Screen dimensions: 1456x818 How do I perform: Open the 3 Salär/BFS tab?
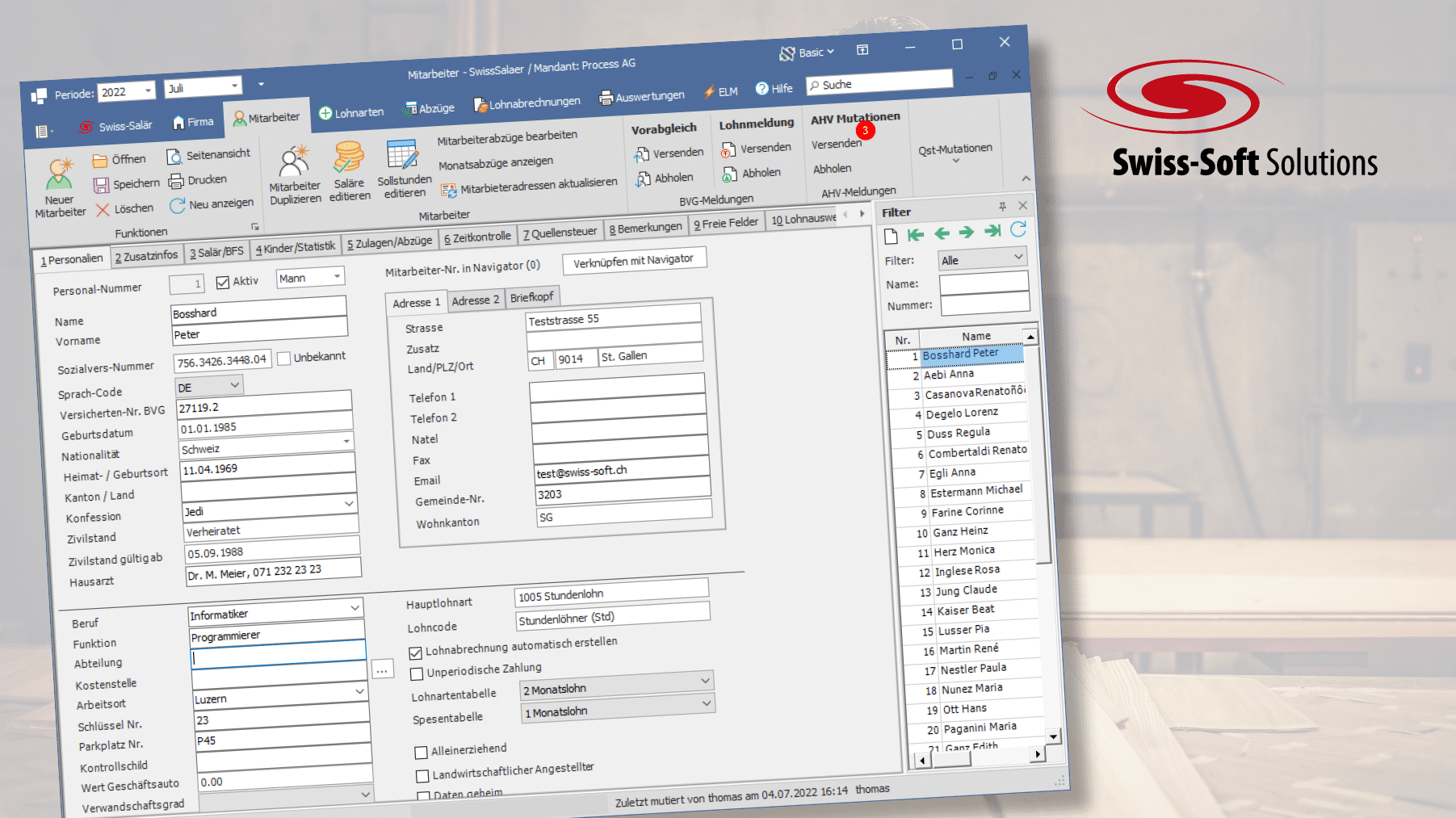click(216, 252)
